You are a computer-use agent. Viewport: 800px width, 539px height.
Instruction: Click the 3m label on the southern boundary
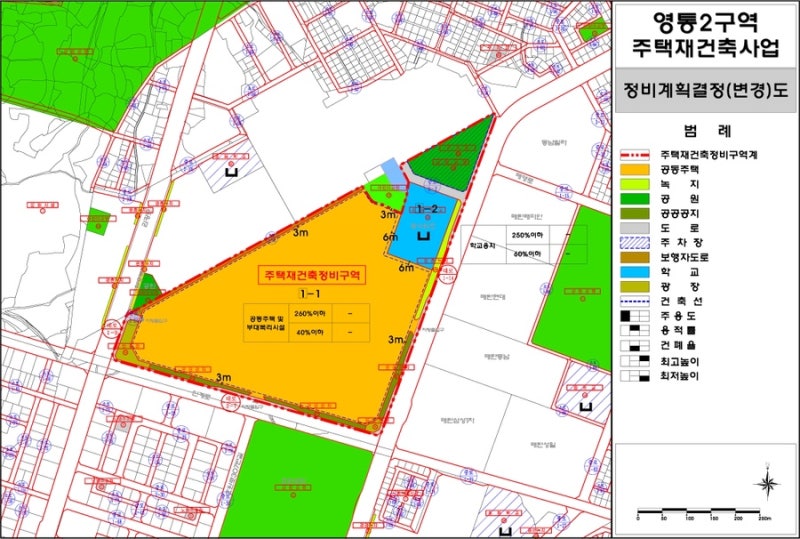(223, 377)
